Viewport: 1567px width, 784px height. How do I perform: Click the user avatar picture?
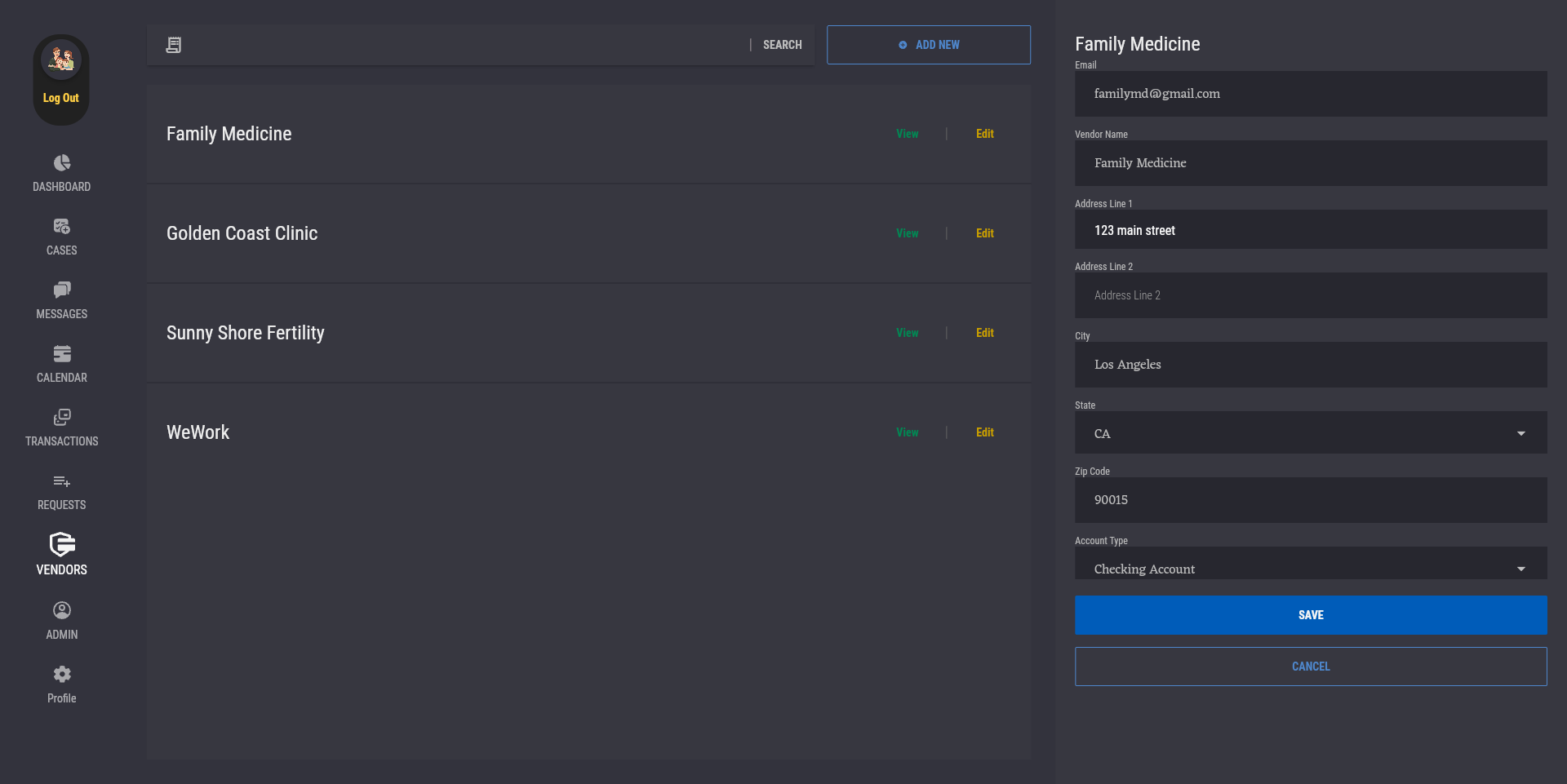coord(61,60)
